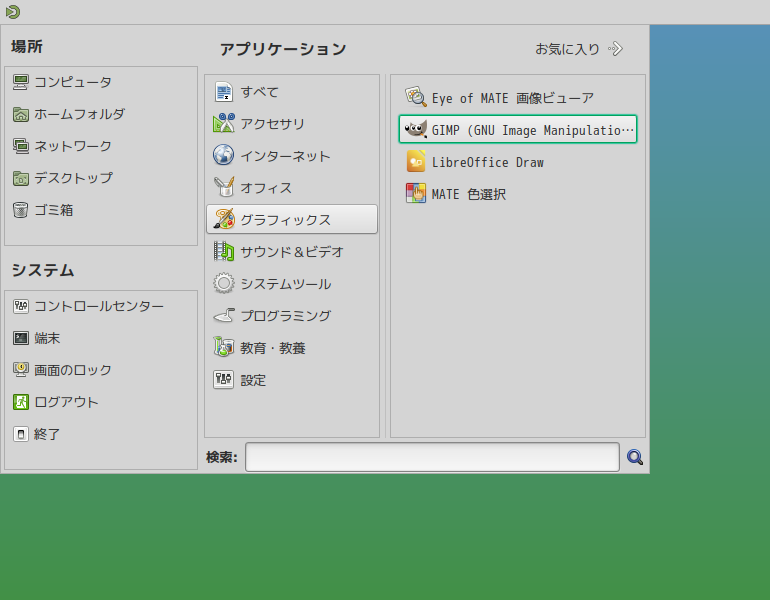Choose the グラフィックス category text
This screenshot has width=770, height=600.
pos(285,220)
